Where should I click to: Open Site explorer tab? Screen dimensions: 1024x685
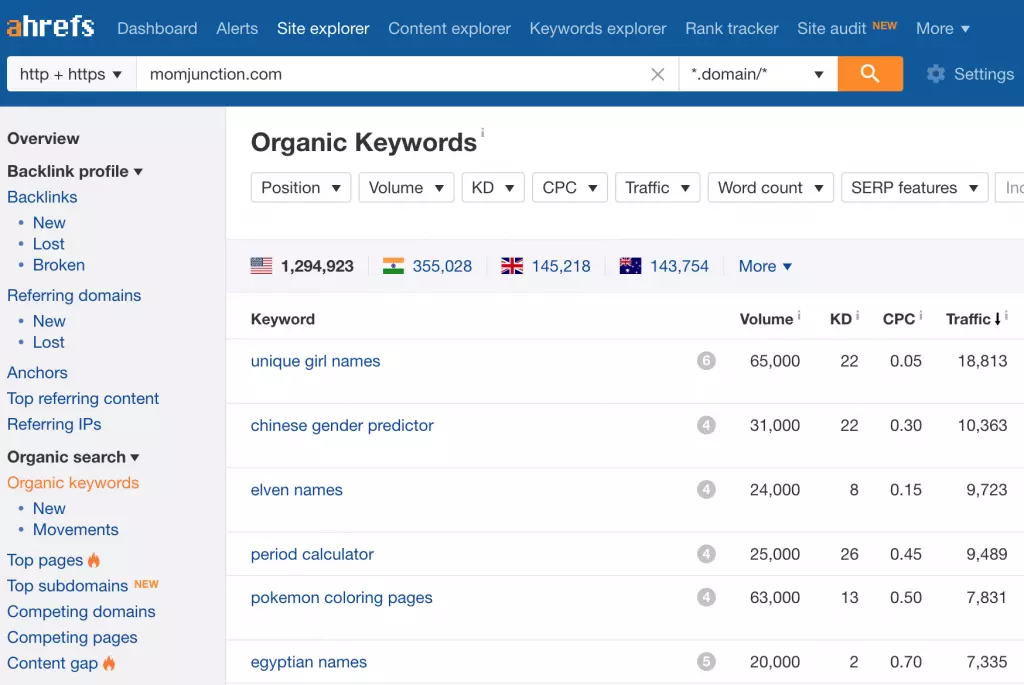(323, 29)
